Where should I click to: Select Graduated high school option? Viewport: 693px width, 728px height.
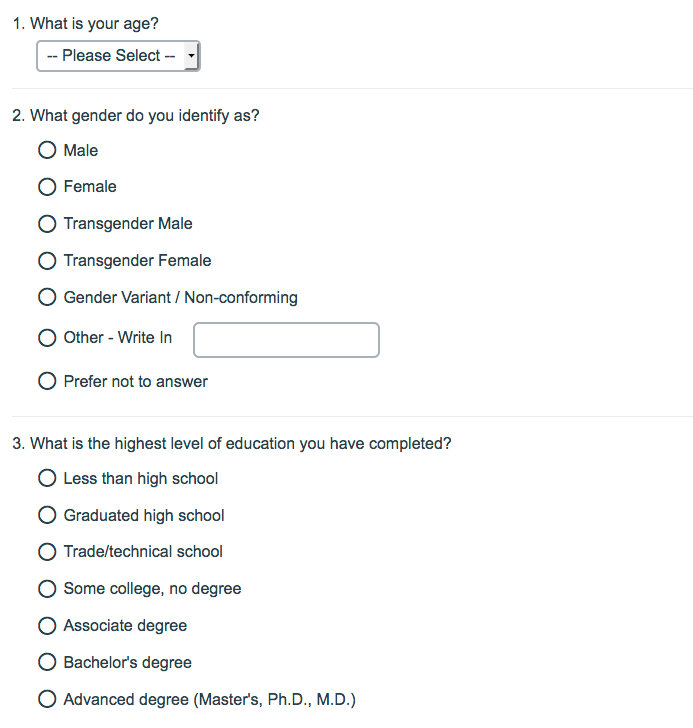tap(47, 516)
